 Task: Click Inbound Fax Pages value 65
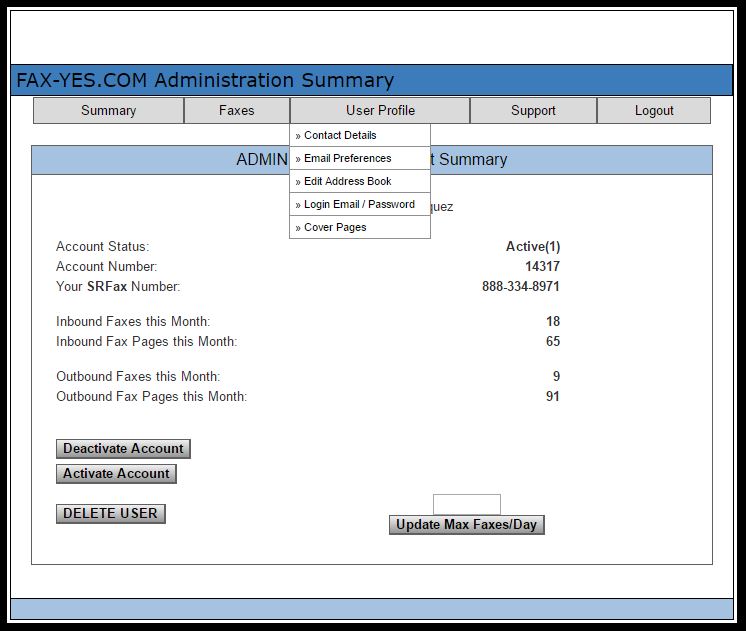pos(553,341)
